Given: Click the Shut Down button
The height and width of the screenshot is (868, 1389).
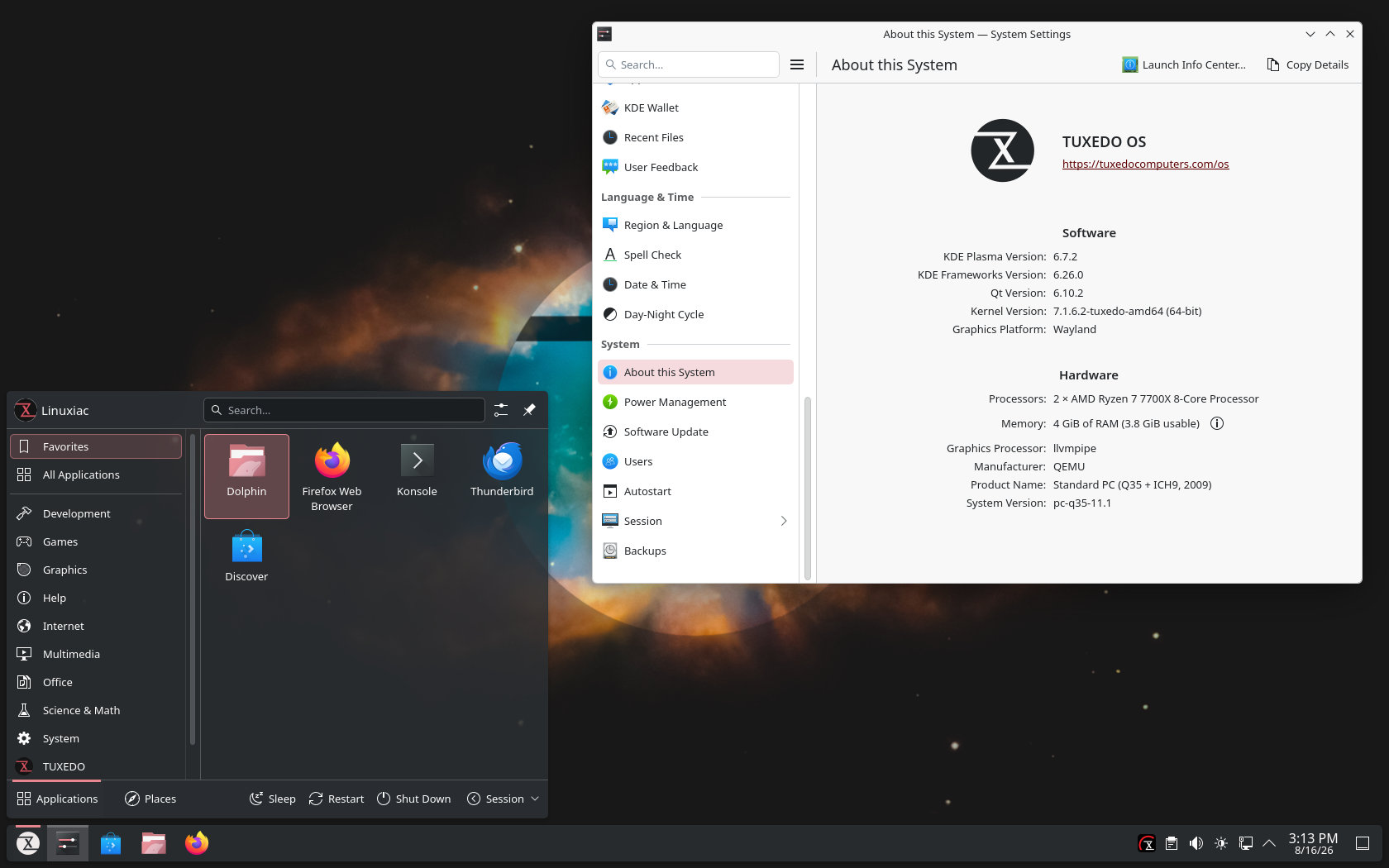Looking at the screenshot, I should point(413,799).
